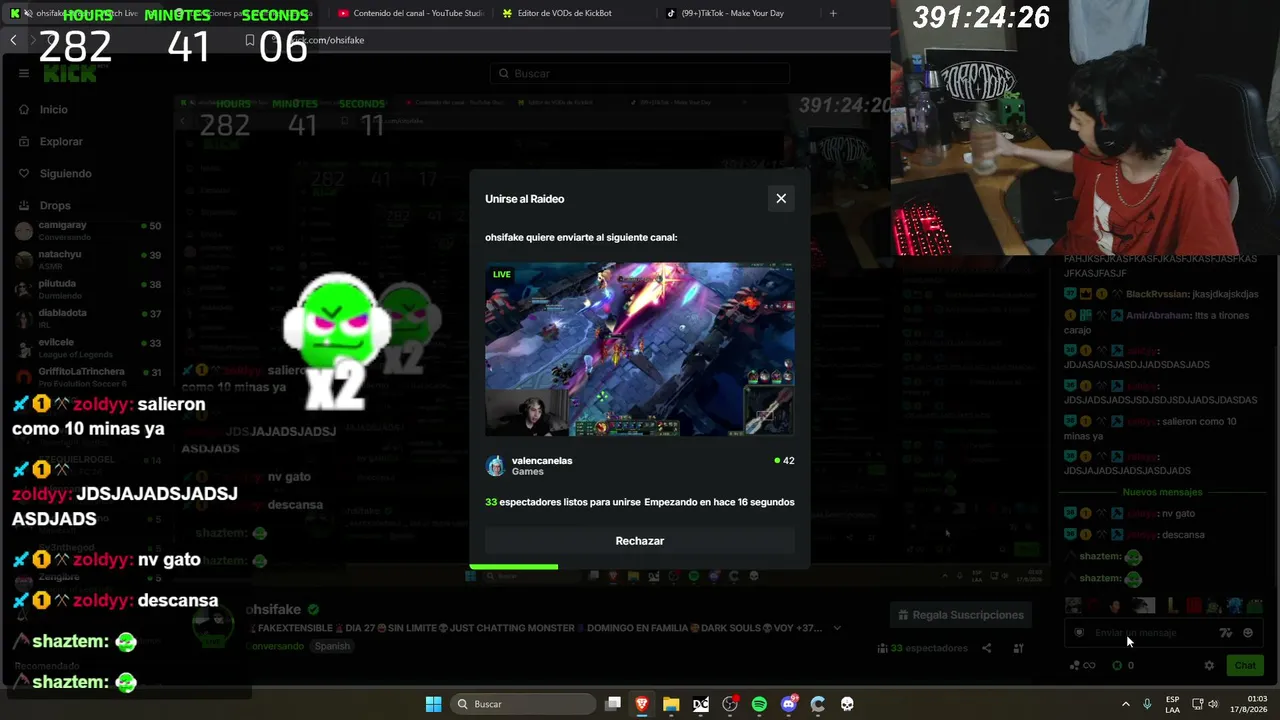Click the microphone tray icon
Screen dimensions: 1280x720
1147,704
